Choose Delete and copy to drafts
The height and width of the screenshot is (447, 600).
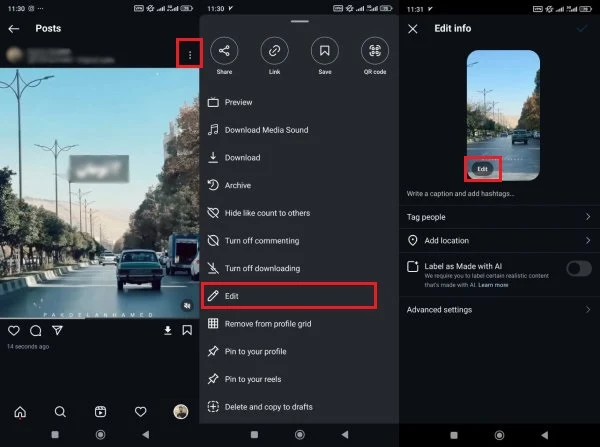[299, 407]
